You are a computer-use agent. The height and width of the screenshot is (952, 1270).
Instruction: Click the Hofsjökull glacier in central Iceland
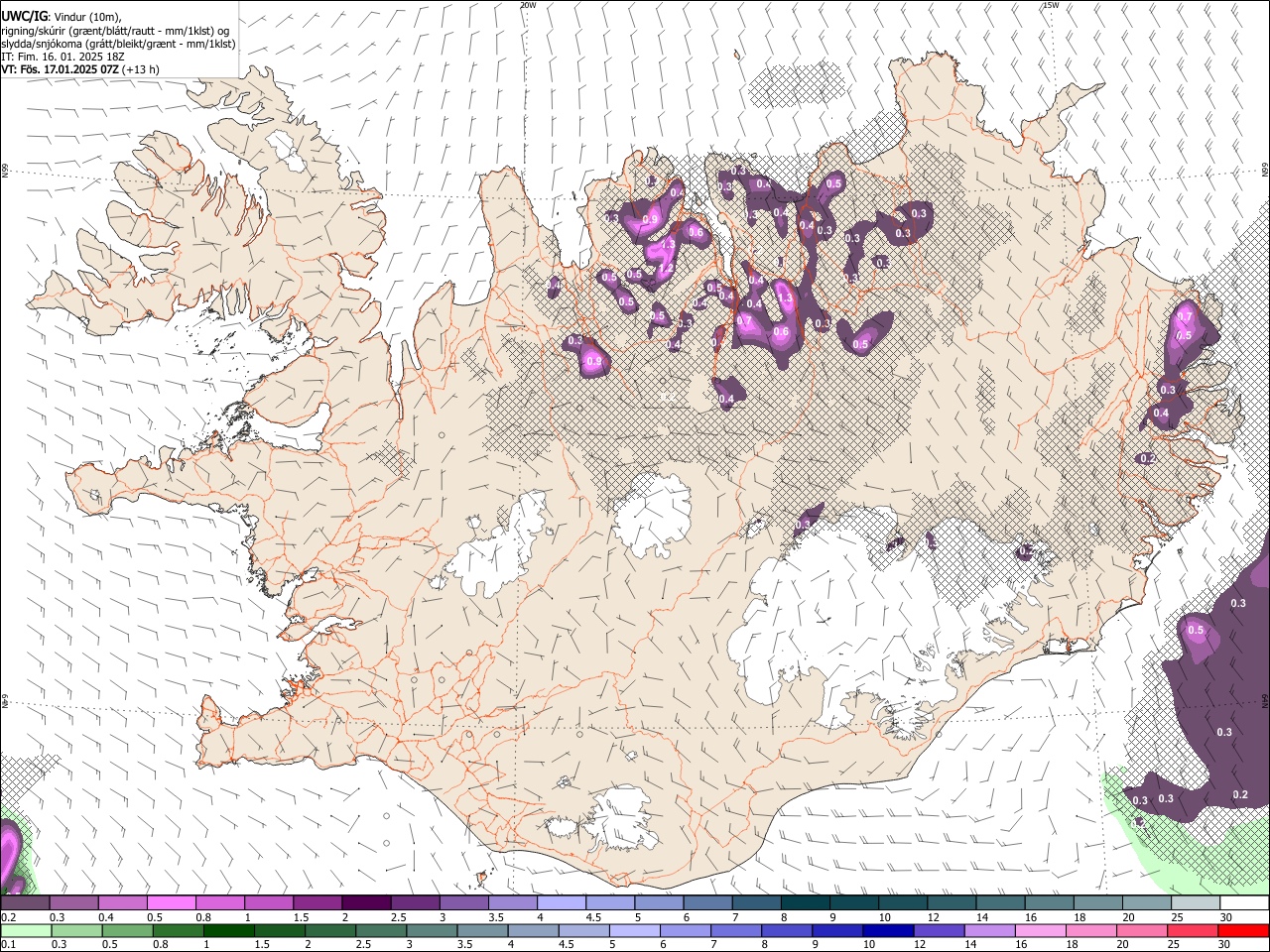click(653, 513)
